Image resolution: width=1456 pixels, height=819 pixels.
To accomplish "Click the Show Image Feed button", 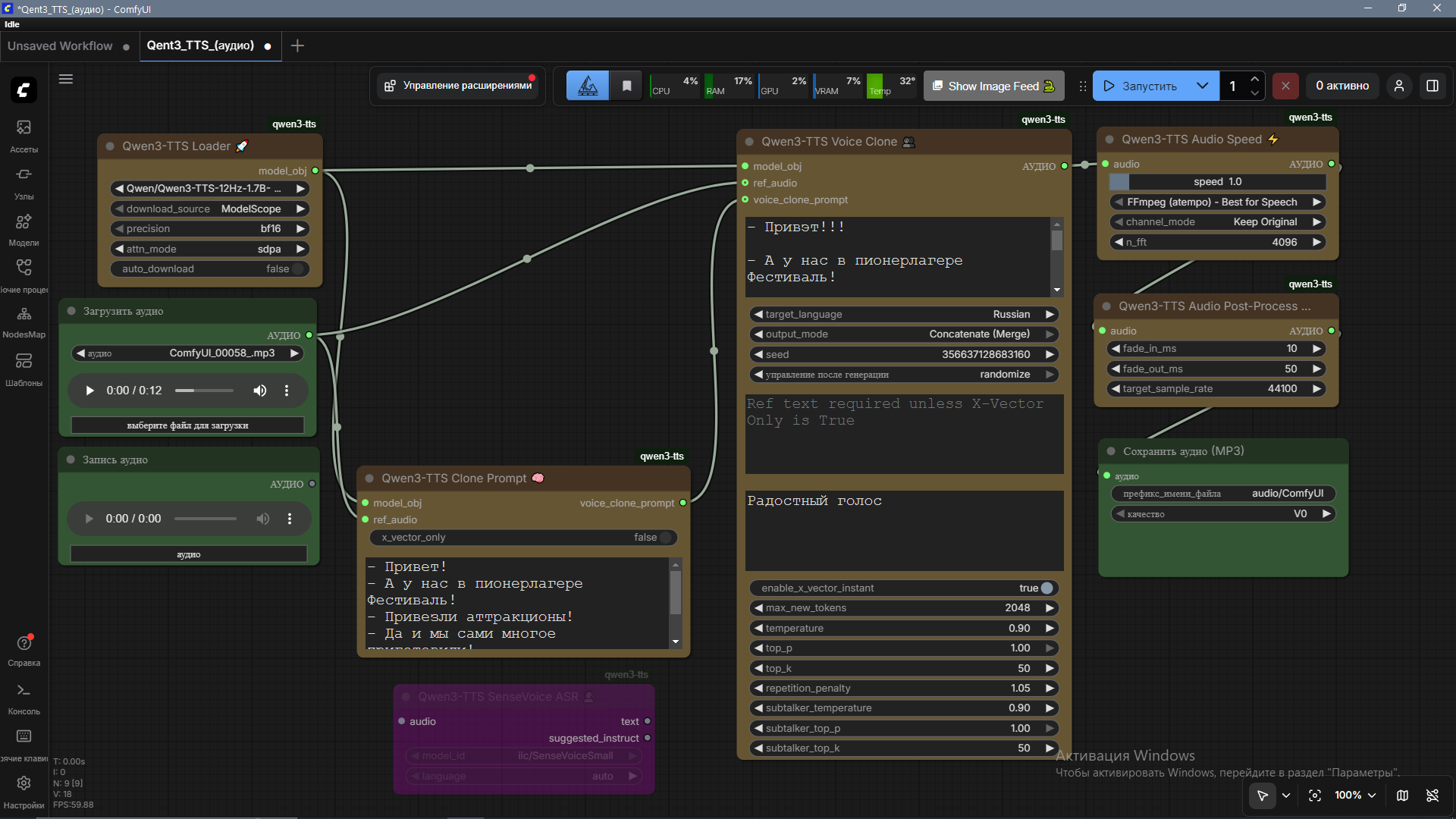I will click(993, 86).
